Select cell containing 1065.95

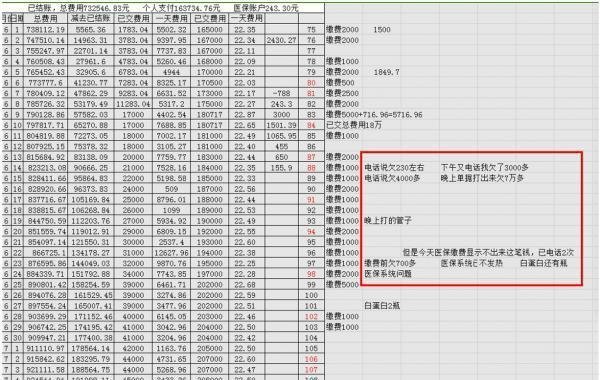281,136
